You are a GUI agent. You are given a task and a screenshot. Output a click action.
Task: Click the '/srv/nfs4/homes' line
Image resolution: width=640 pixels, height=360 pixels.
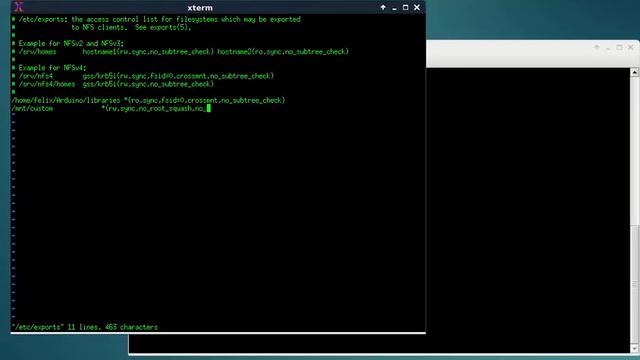pos(113,84)
